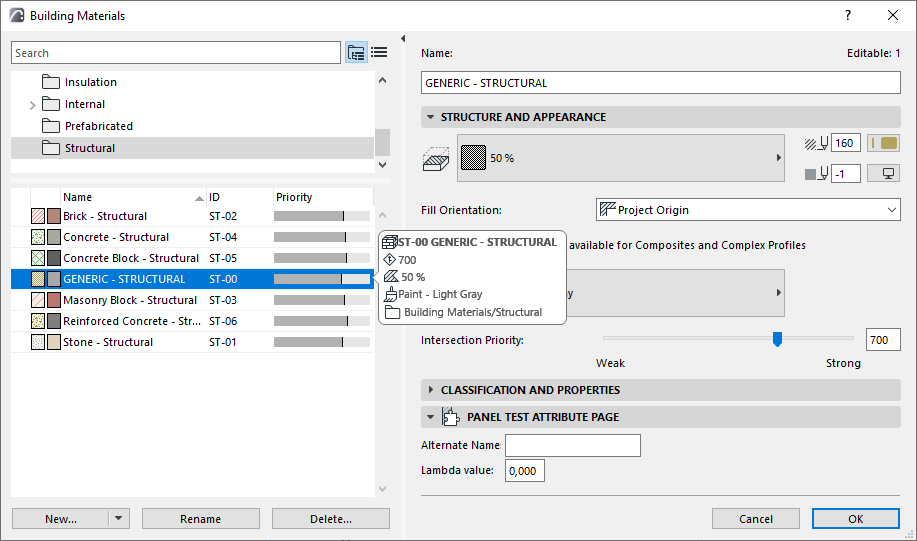
Task: Click the Reinforced Concrete fill pattern icon
Action: (38, 321)
